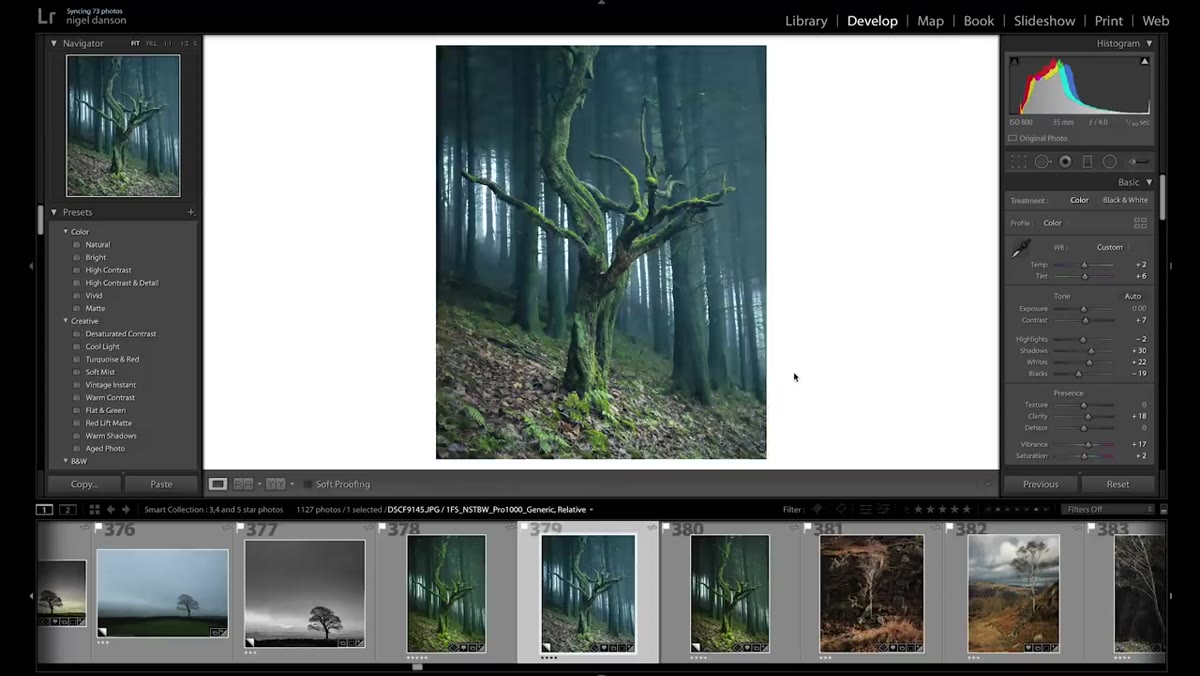Add a new preset with plus icon
Screen dimensions: 1200x676
coord(191,212)
